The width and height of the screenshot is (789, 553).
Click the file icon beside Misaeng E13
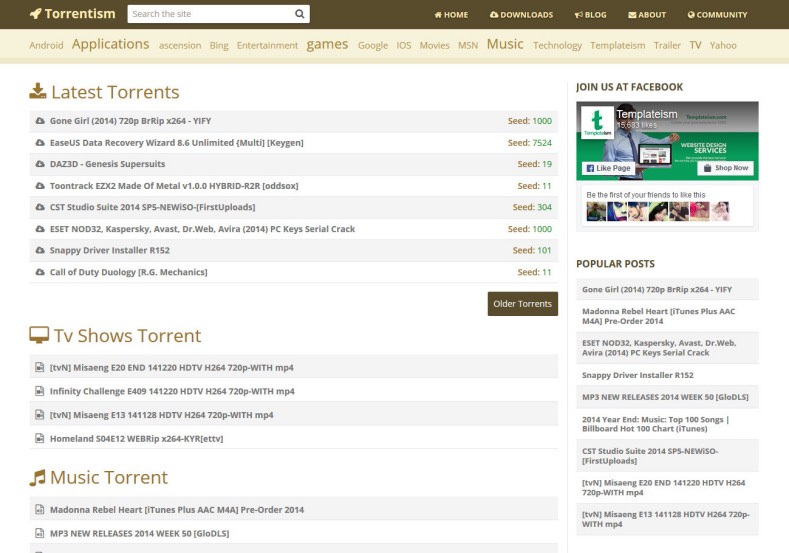pos(39,415)
